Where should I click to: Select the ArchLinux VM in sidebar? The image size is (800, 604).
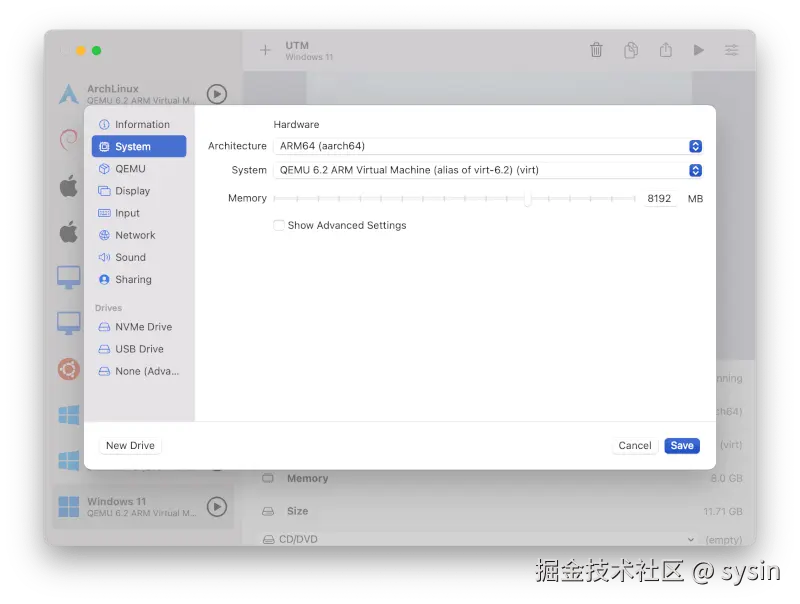[143, 94]
